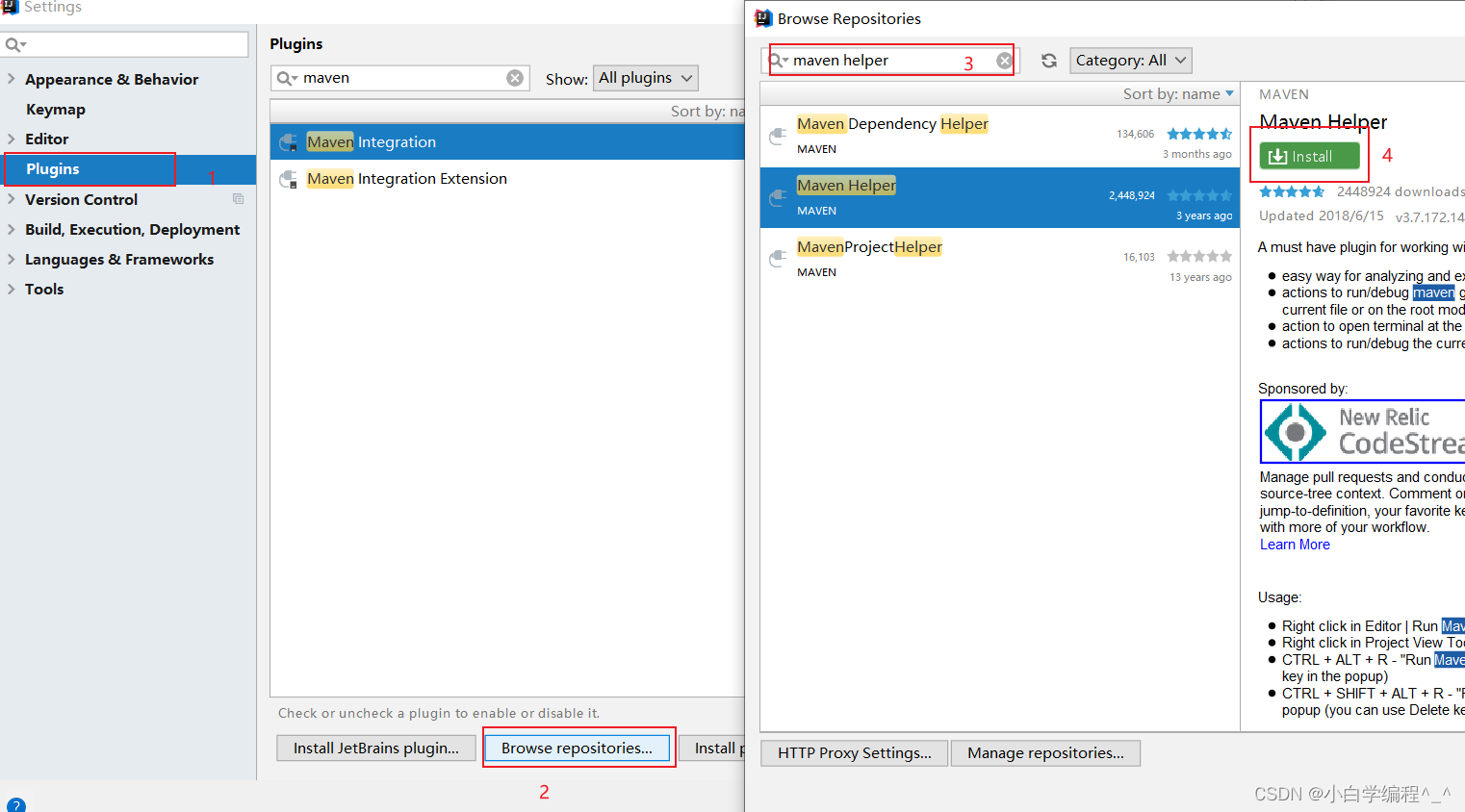Click 2,448,924 downloads count in list
This screenshot has width=1465, height=812.
pos(1132,195)
